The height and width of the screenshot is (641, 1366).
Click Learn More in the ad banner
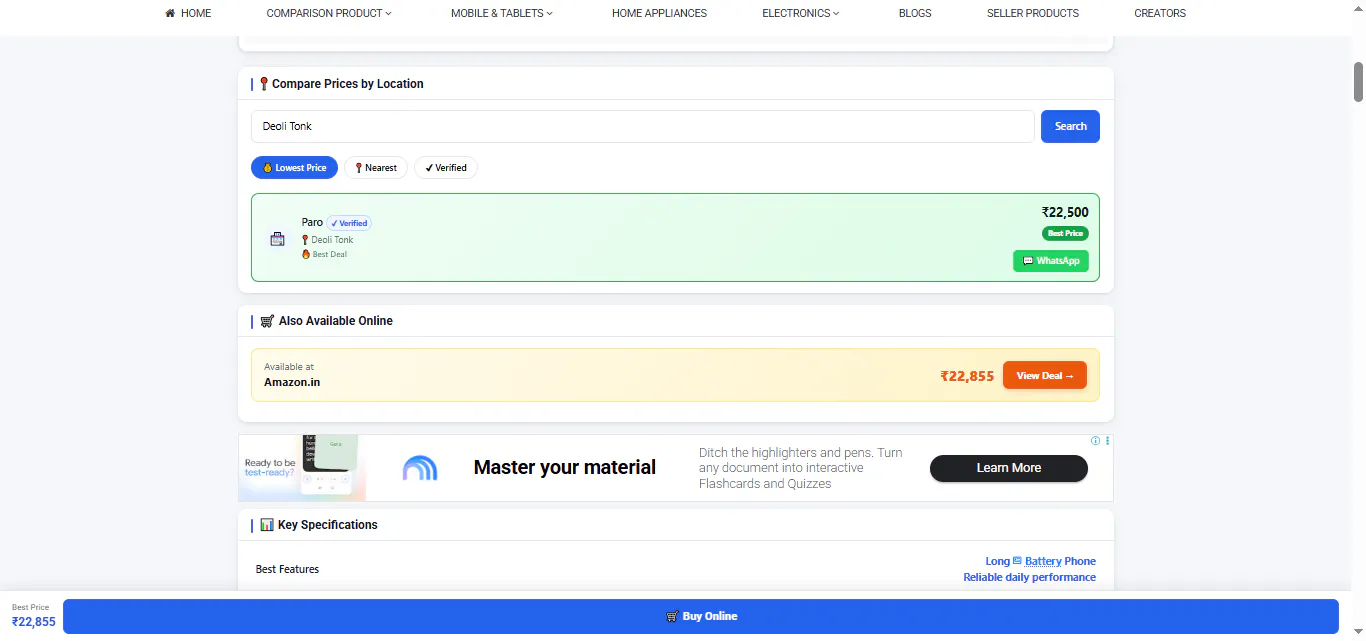(1009, 468)
